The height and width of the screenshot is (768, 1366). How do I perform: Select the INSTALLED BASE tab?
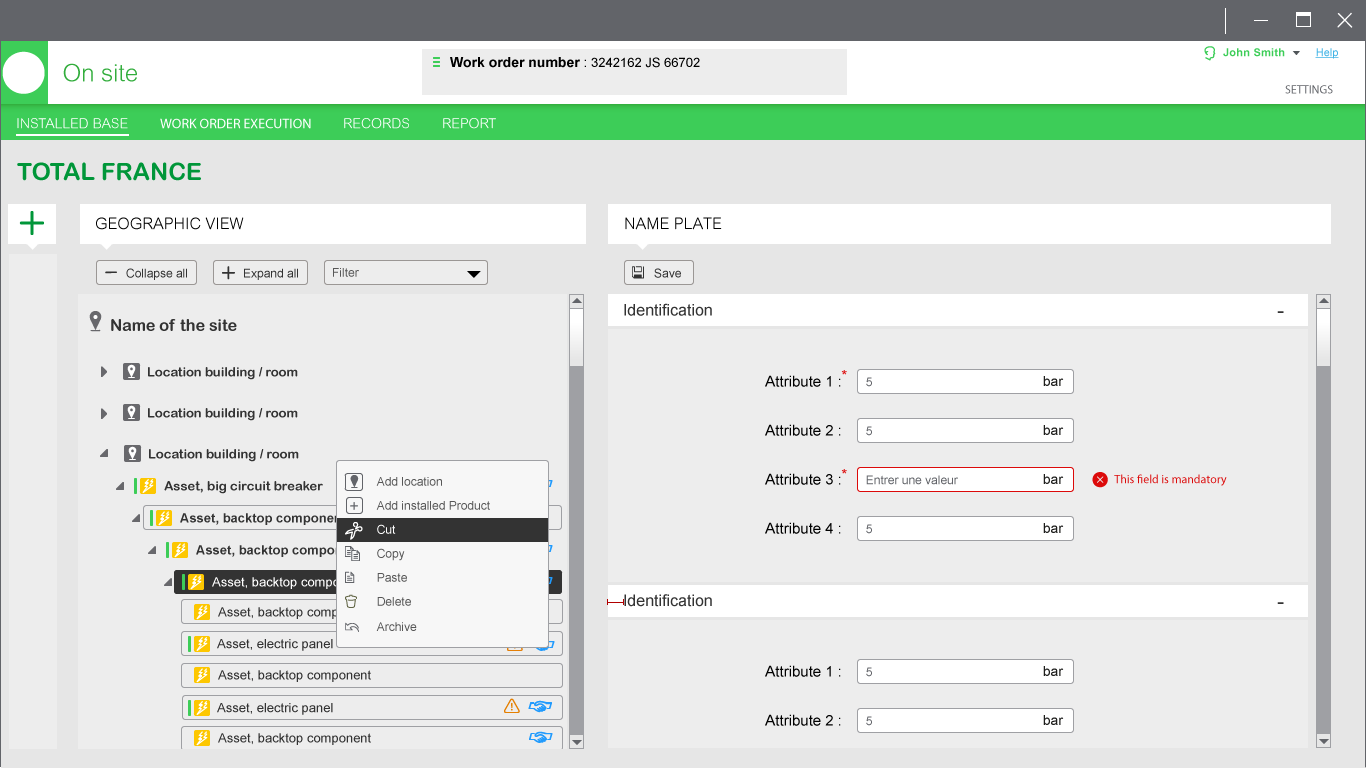[x=72, y=124]
